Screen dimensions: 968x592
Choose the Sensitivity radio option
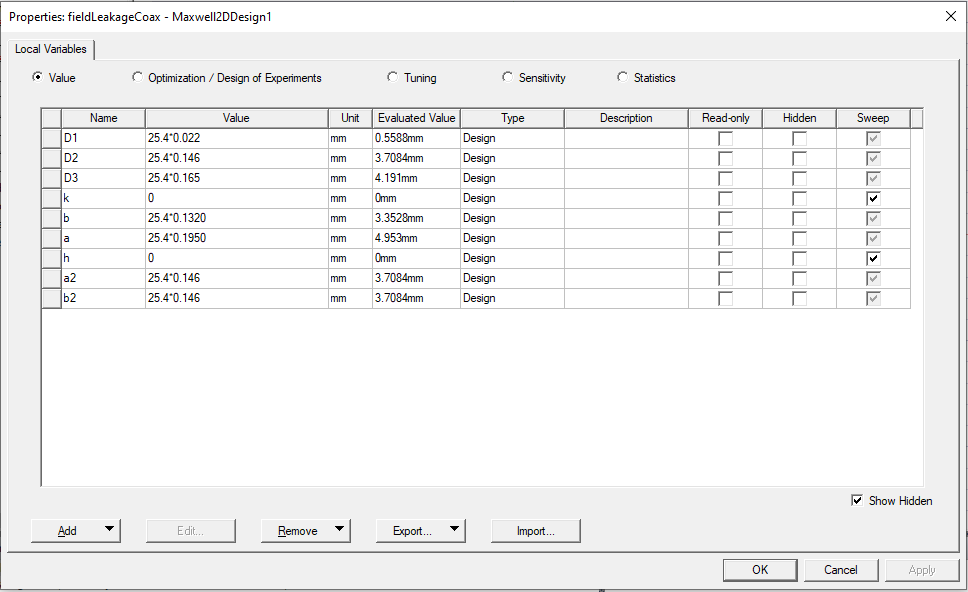508,78
